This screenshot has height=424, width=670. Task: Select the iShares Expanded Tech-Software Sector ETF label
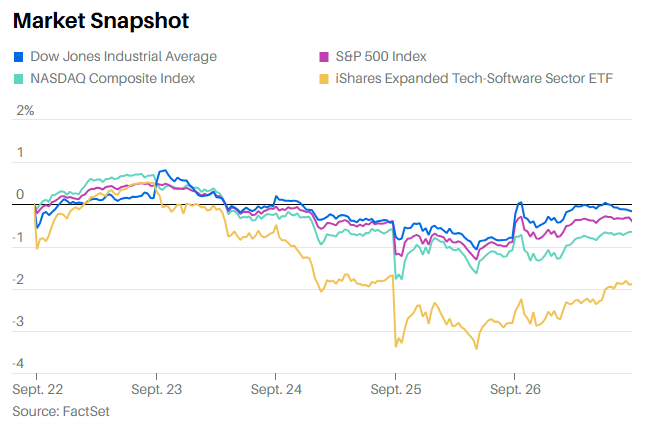pyautogui.click(x=473, y=78)
